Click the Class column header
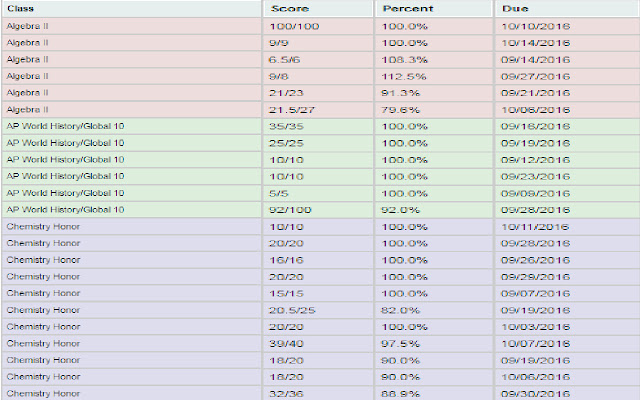This screenshot has height=400, width=640. pos(20,9)
